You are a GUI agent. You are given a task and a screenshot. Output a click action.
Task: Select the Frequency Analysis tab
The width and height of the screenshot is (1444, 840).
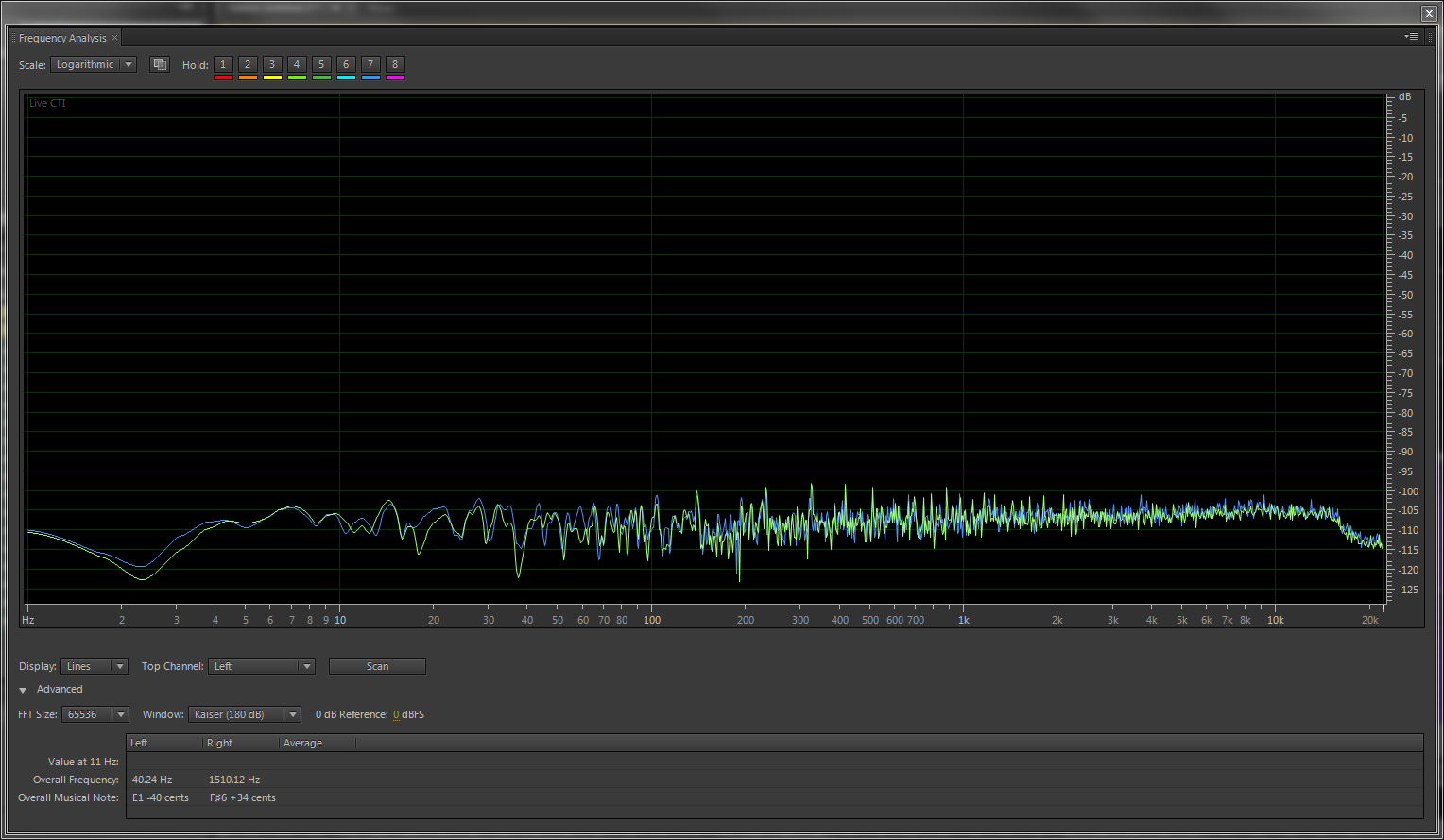[x=62, y=38]
